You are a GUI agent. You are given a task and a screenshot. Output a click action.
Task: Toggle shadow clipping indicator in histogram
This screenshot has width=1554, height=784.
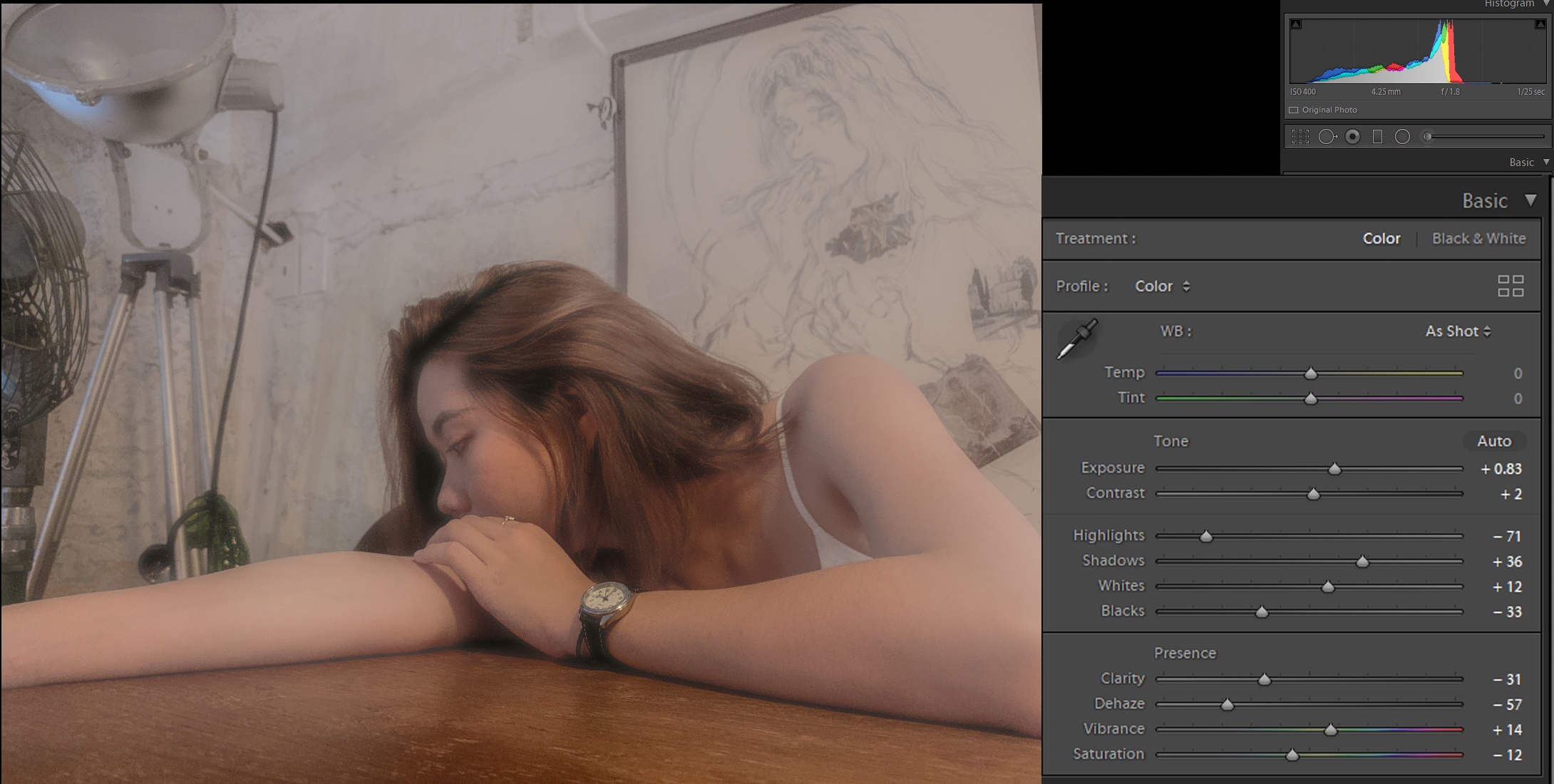1296,24
